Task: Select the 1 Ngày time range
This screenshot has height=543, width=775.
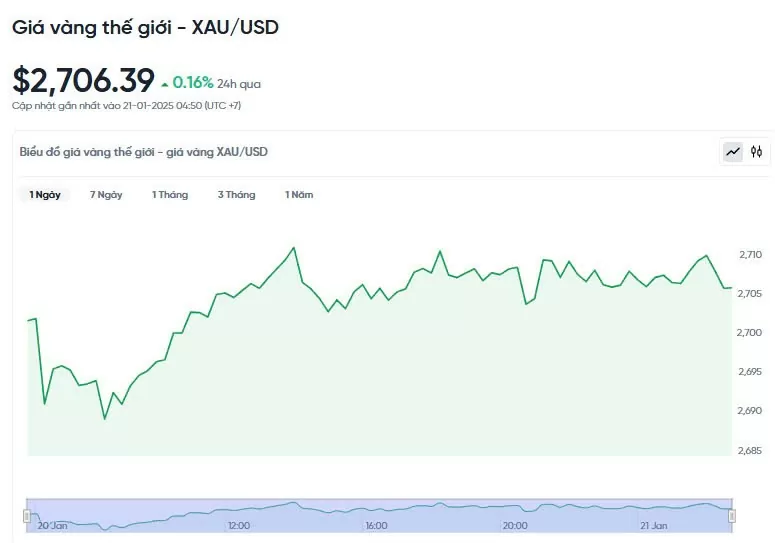Action: coord(45,195)
